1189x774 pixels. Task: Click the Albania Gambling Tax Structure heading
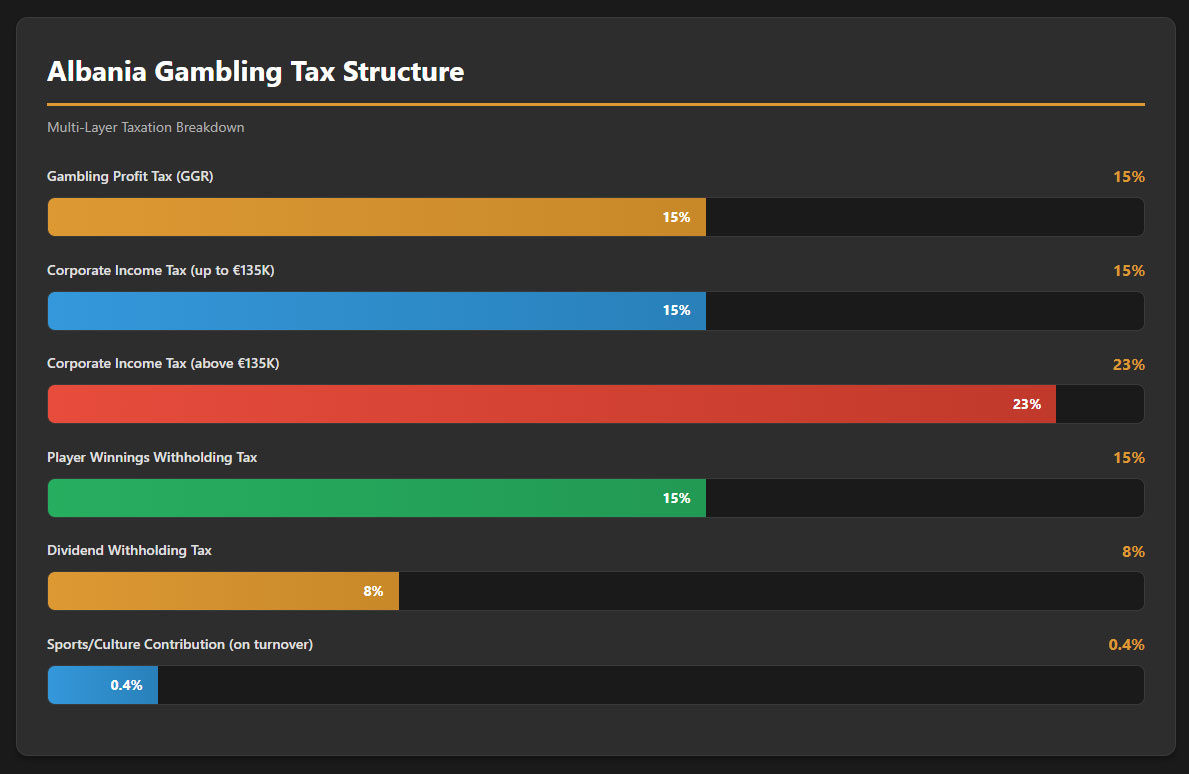point(255,72)
